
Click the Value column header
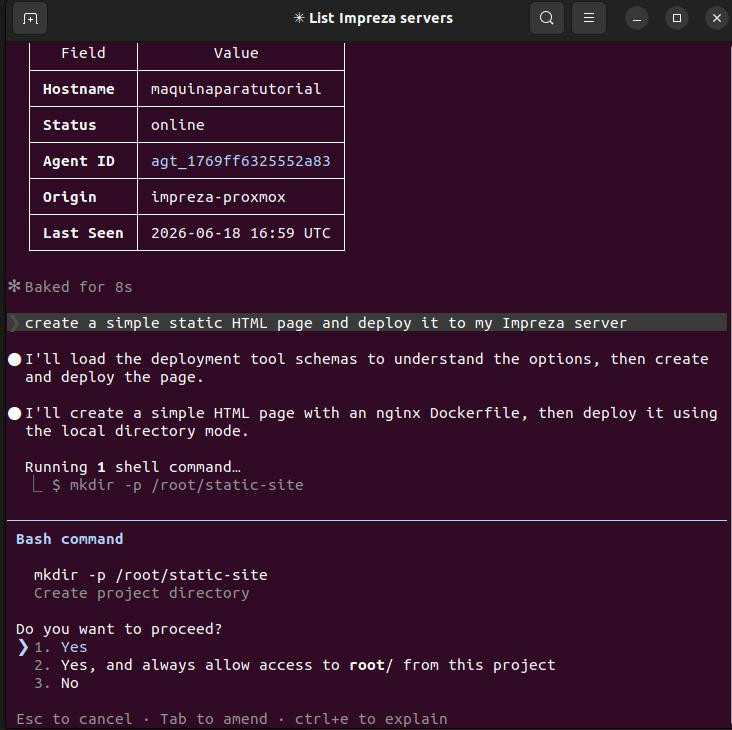(236, 53)
